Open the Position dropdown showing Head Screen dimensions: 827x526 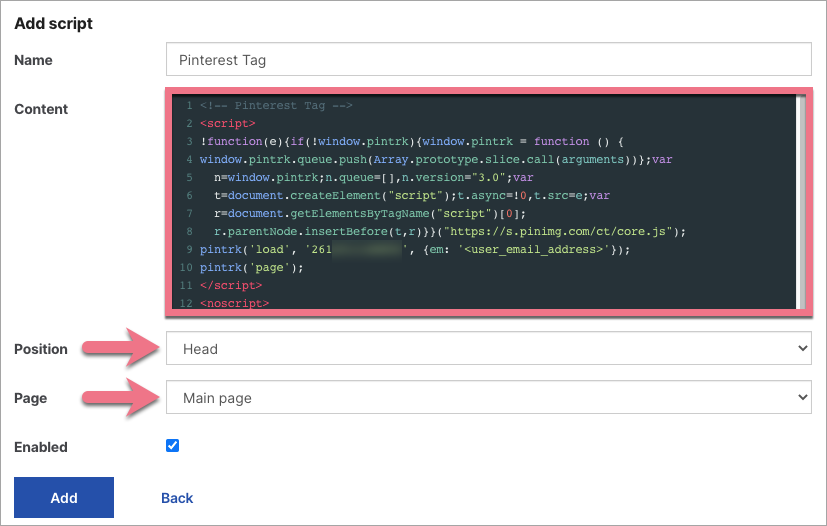pyautogui.click(x=488, y=348)
